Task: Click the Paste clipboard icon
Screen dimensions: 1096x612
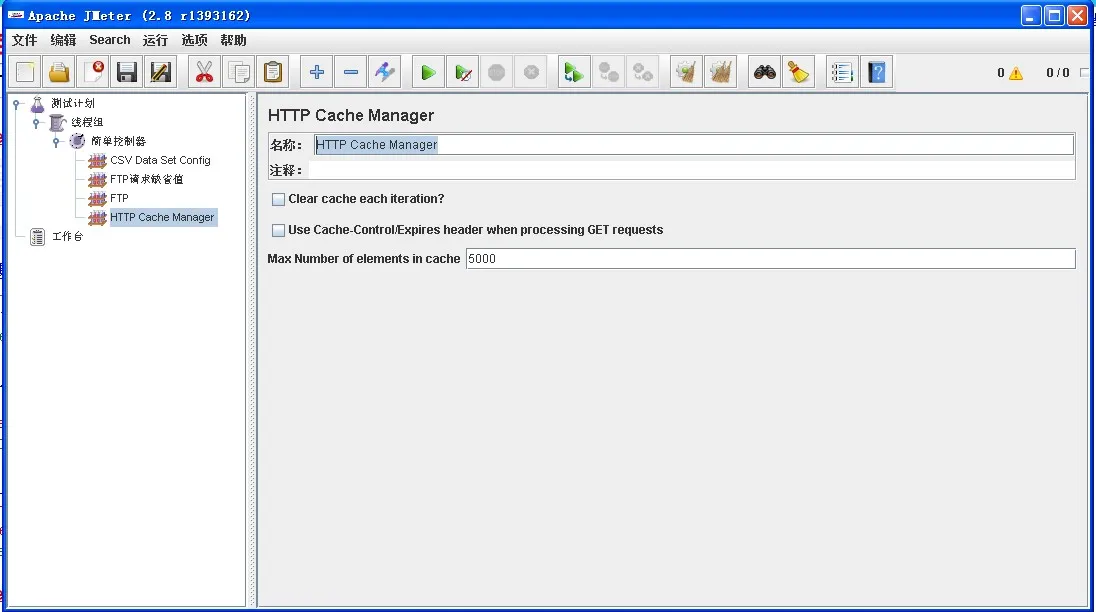Action: click(273, 72)
